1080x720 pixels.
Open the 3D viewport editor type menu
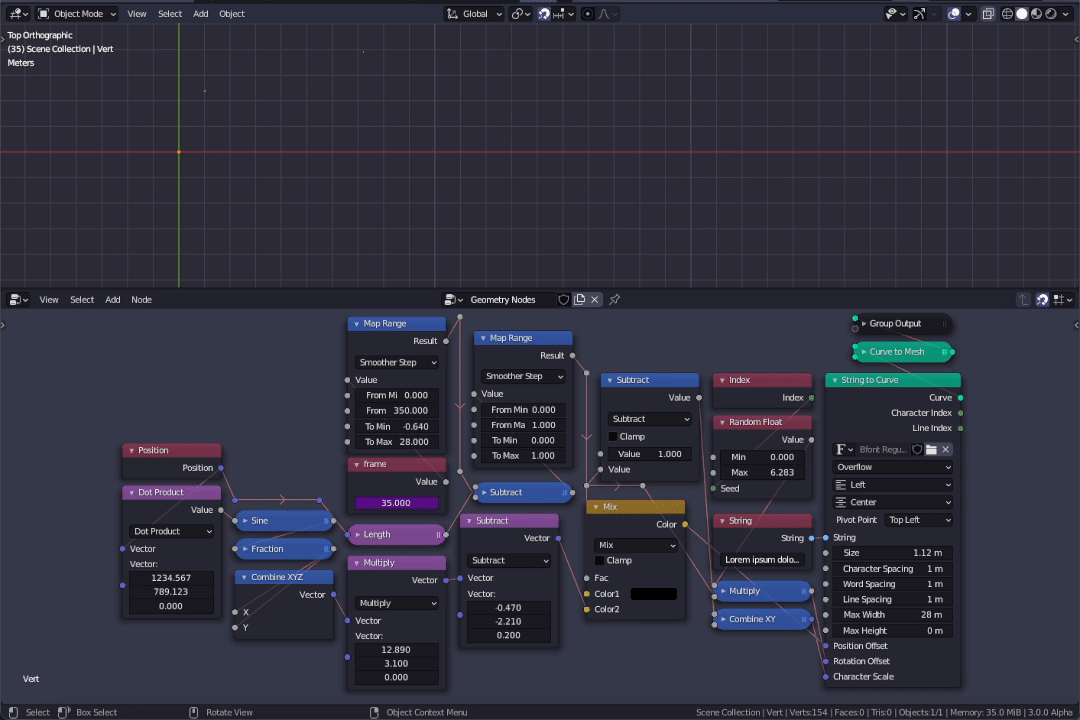[x=17, y=14]
